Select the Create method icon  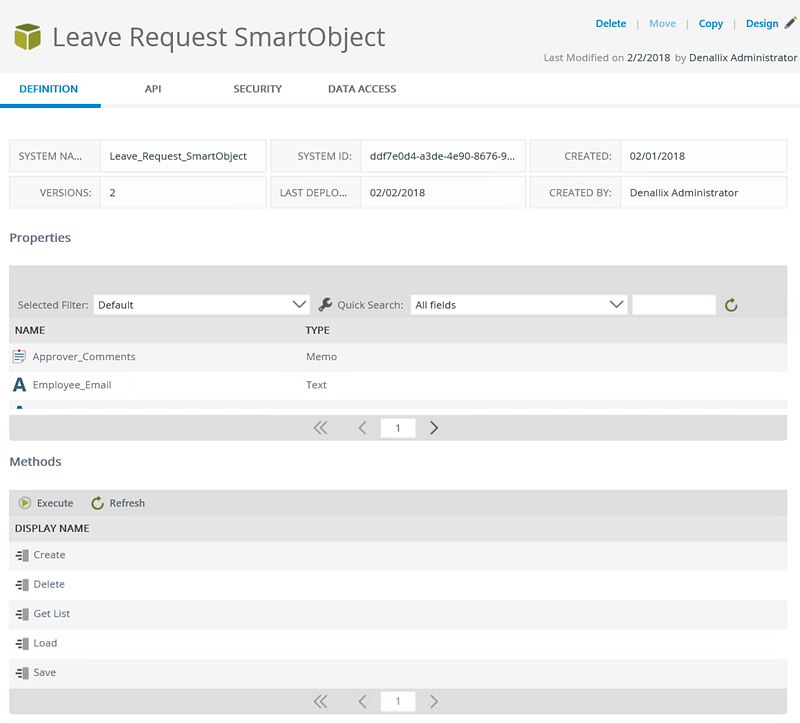(x=22, y=555)
